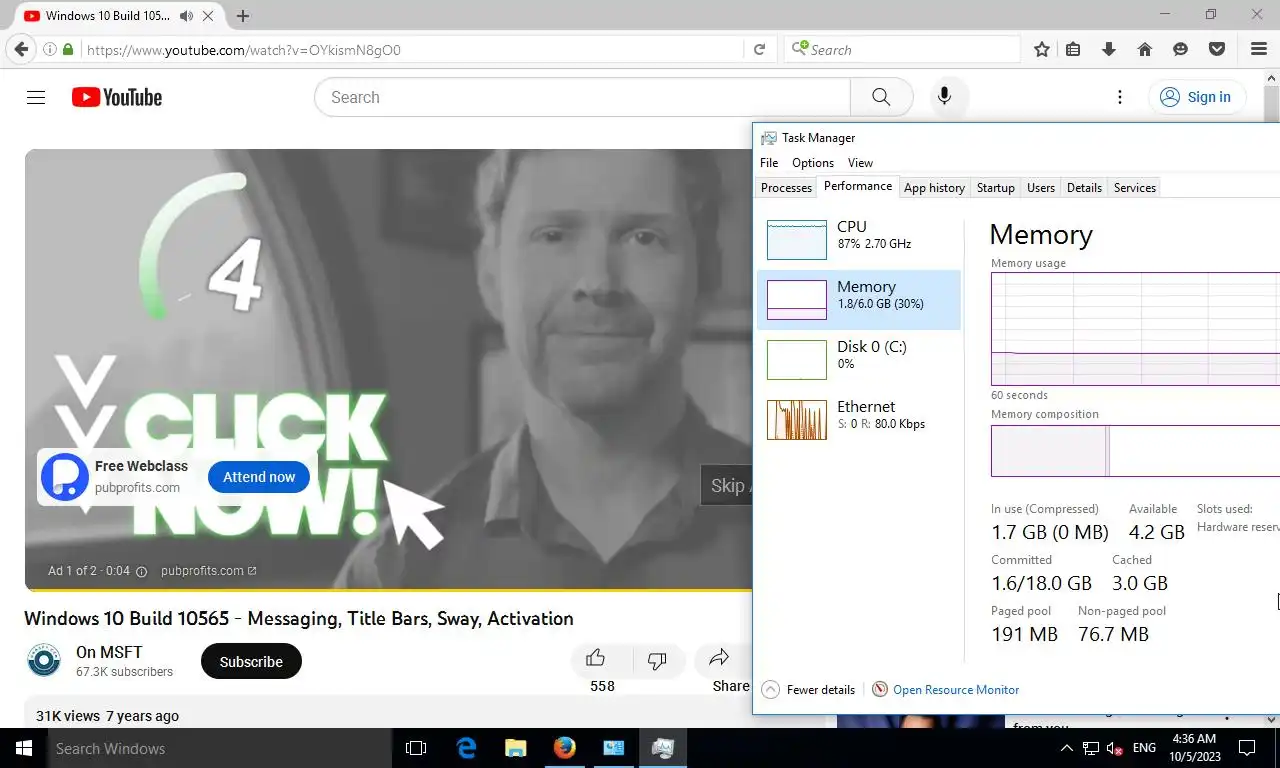
Task: Click Attend now on the ad
Action: pyautogui.click(x=259, y=477)
